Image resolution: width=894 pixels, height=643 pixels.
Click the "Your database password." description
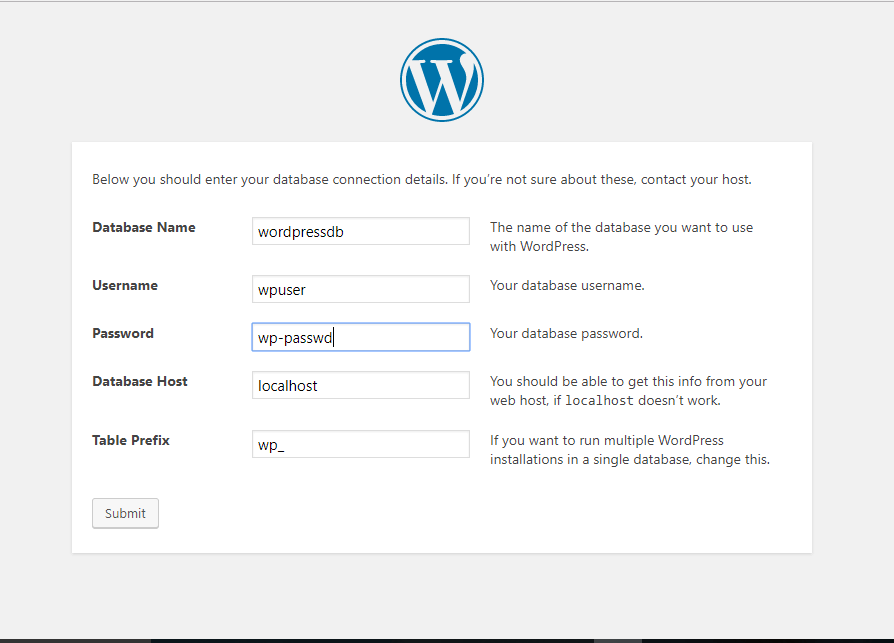(566, 333)
